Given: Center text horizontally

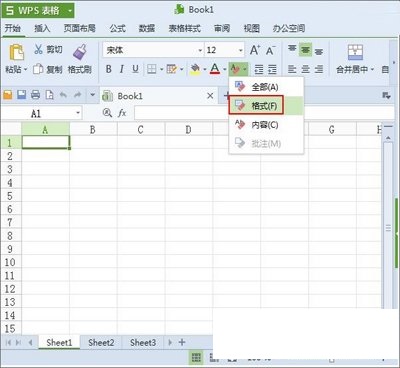Looking at the screenshot, I should (x=305, y=69).
